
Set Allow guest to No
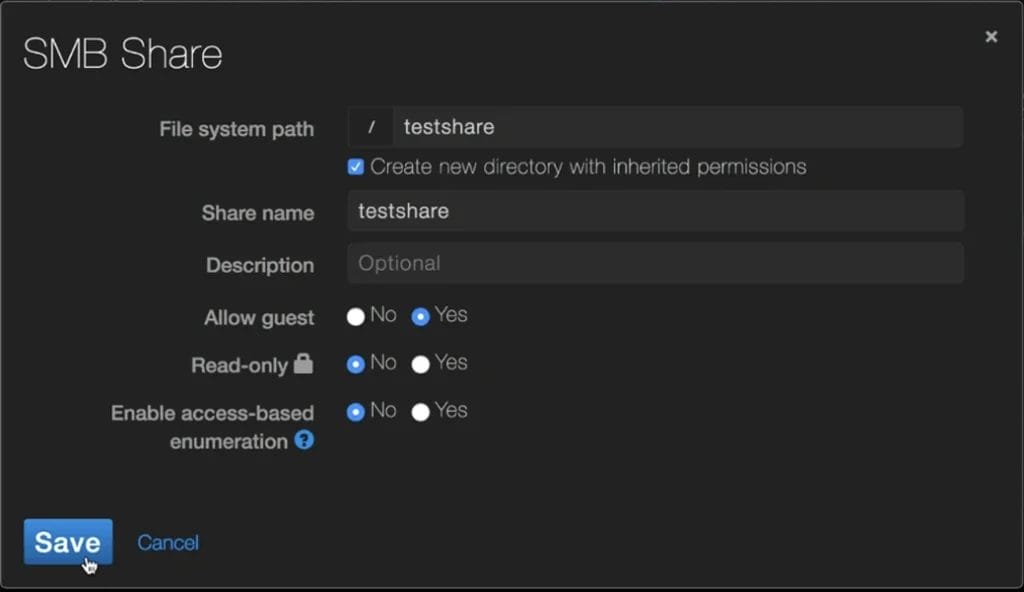coord(356,316)
